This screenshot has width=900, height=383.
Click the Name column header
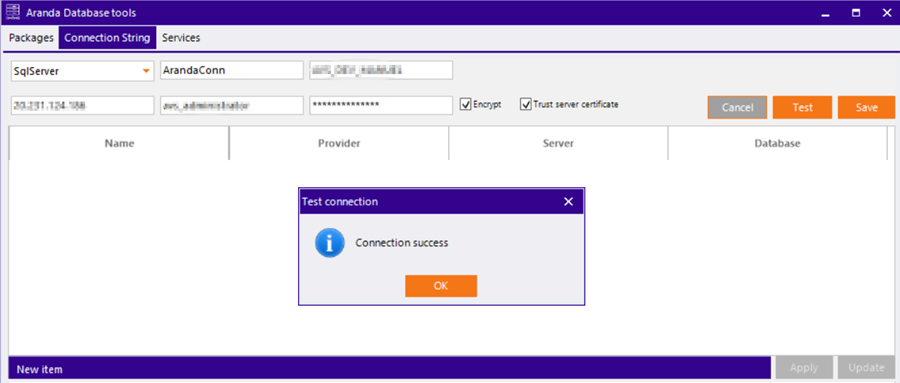119,144
